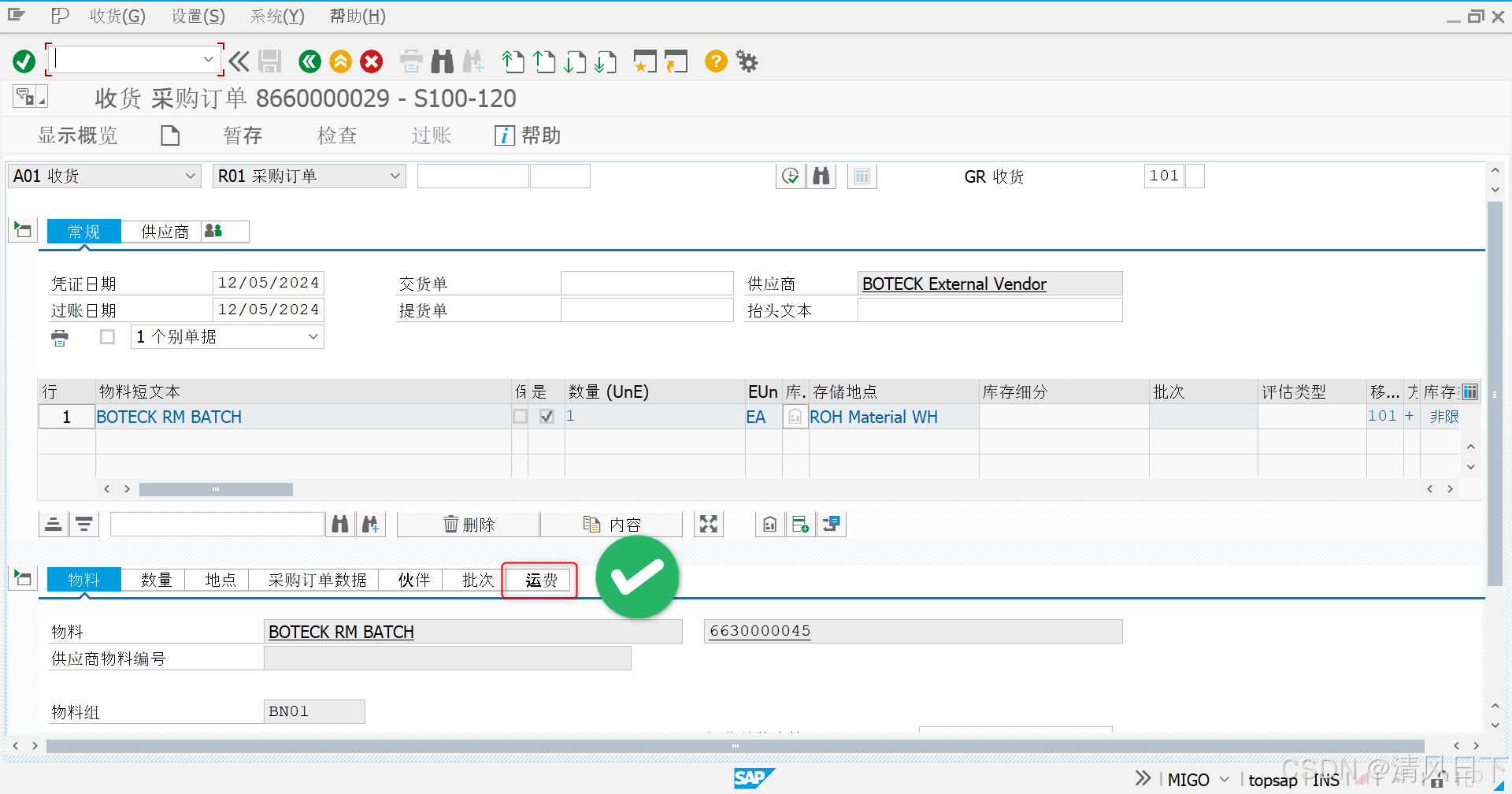Open the A01 收货 transaction dropdown
The width and height of the screenshot is (1512, 794).
pos(189,176)
